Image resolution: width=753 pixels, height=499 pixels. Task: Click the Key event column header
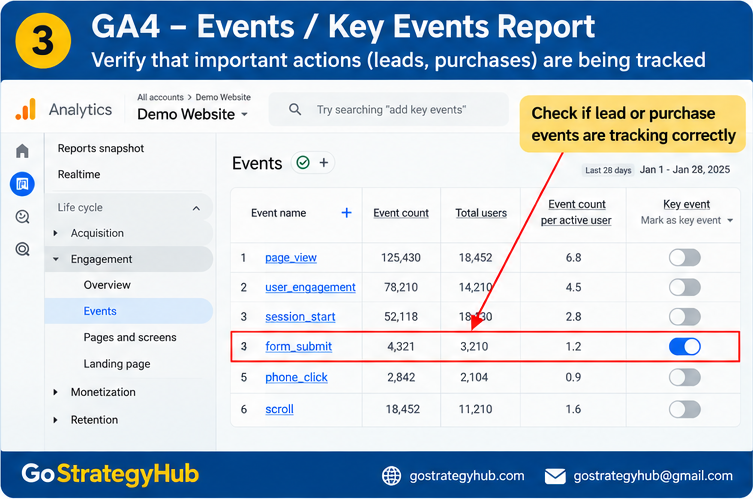click(686, 204)
